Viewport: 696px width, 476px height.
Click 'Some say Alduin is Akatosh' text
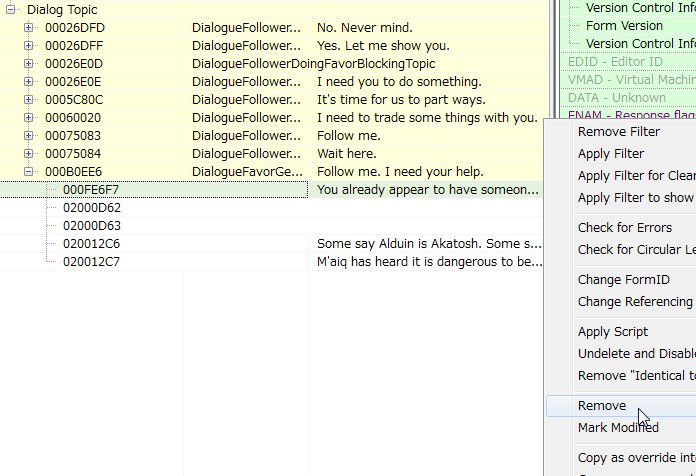click(x=429, y=244)
